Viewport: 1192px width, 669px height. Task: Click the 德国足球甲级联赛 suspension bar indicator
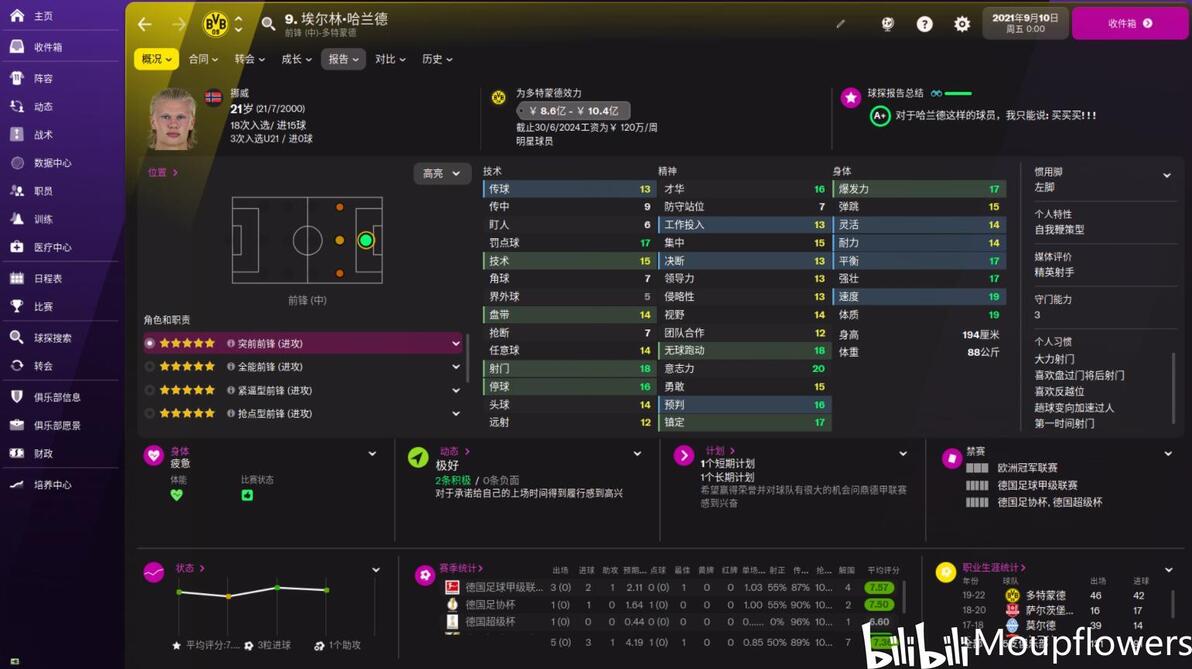coord(977,485)
